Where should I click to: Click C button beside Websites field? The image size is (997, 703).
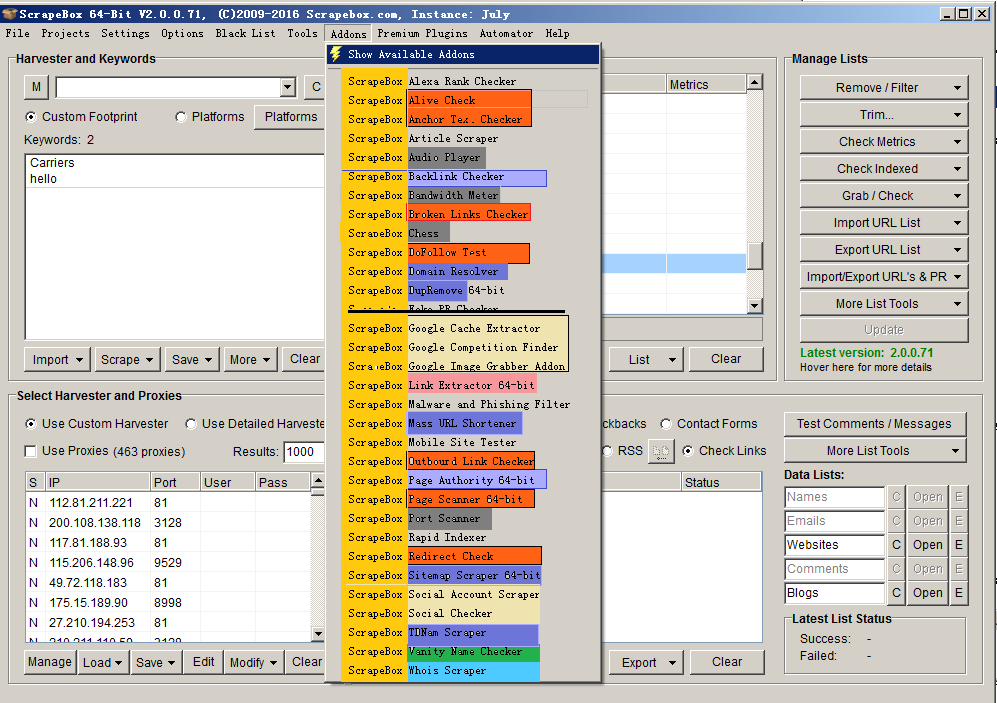[x=896, y=545]
